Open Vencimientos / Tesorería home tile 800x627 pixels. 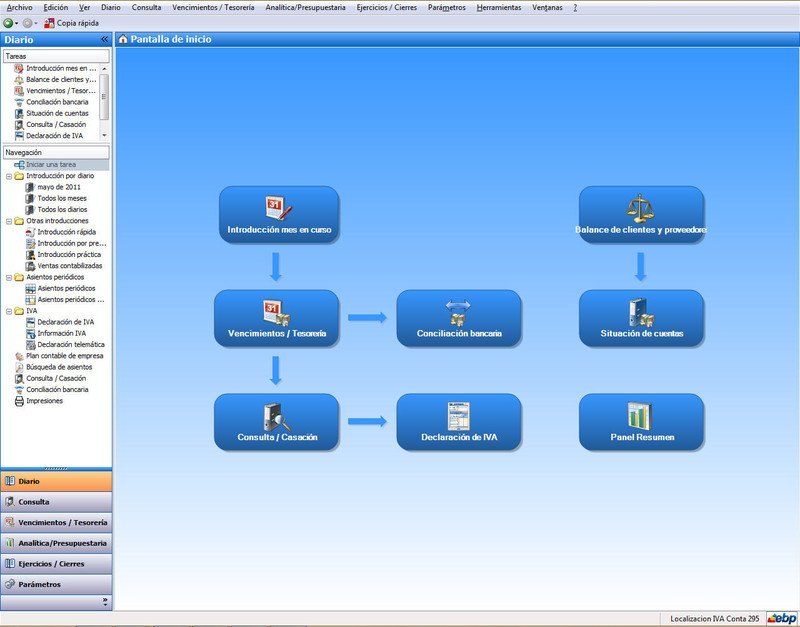pyautogui.click(x=277, y=319)
